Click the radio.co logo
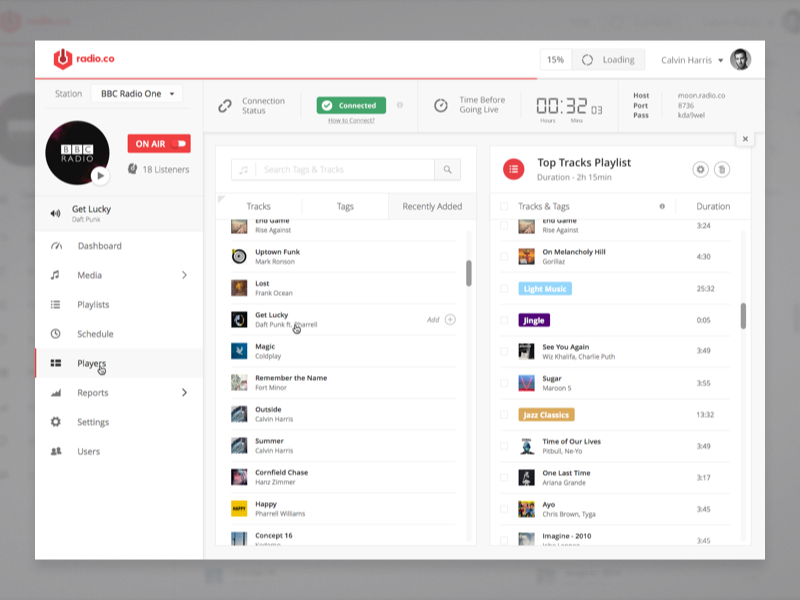This screenshot has width=800, height=600. [84, 59]
